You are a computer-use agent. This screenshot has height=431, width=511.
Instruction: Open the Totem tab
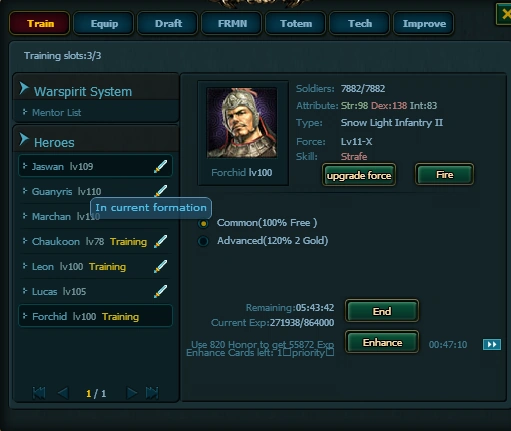pos(296,23)
